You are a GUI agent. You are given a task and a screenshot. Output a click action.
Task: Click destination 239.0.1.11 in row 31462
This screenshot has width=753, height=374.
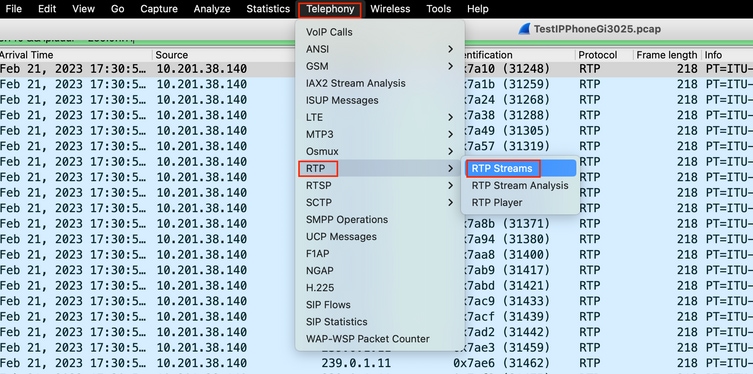pyautogui.click(x=356, y=363)
